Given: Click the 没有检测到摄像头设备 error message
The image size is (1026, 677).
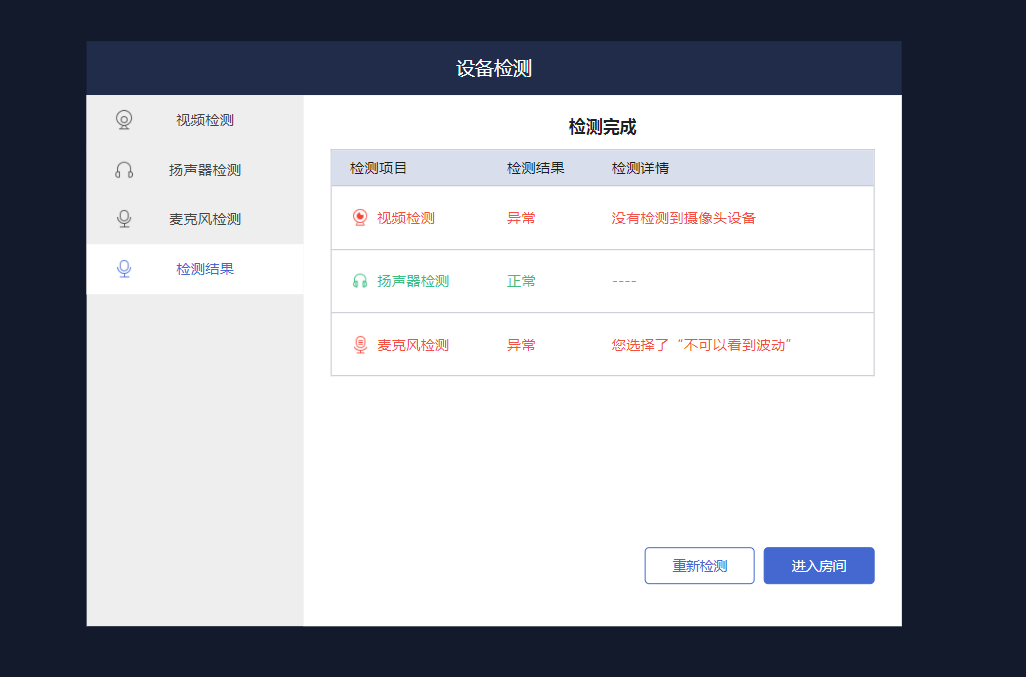Looking at the screenshot, I should (x=683, y=218).
